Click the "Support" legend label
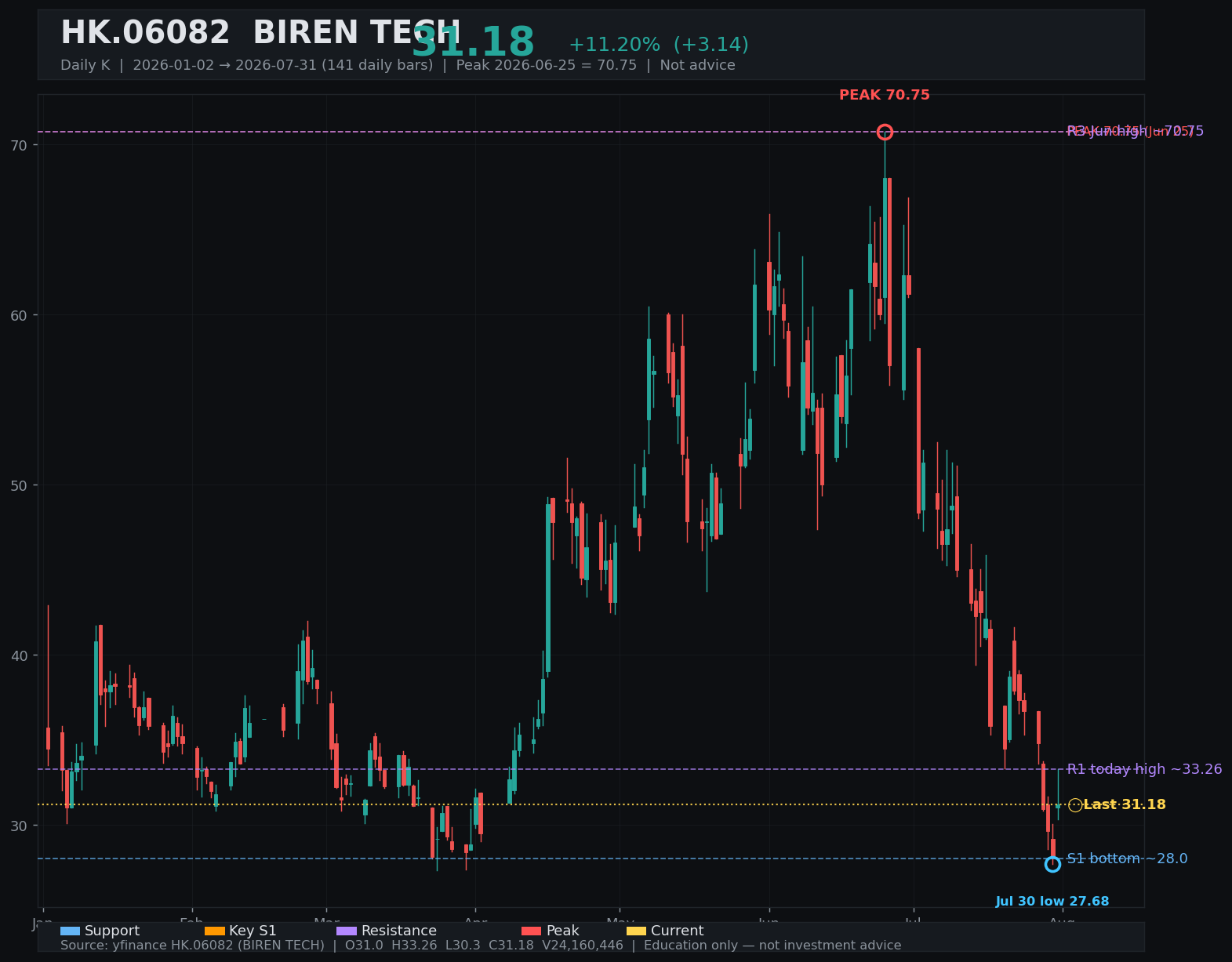The image size is (1232, 962). click(x=112, y=931)
